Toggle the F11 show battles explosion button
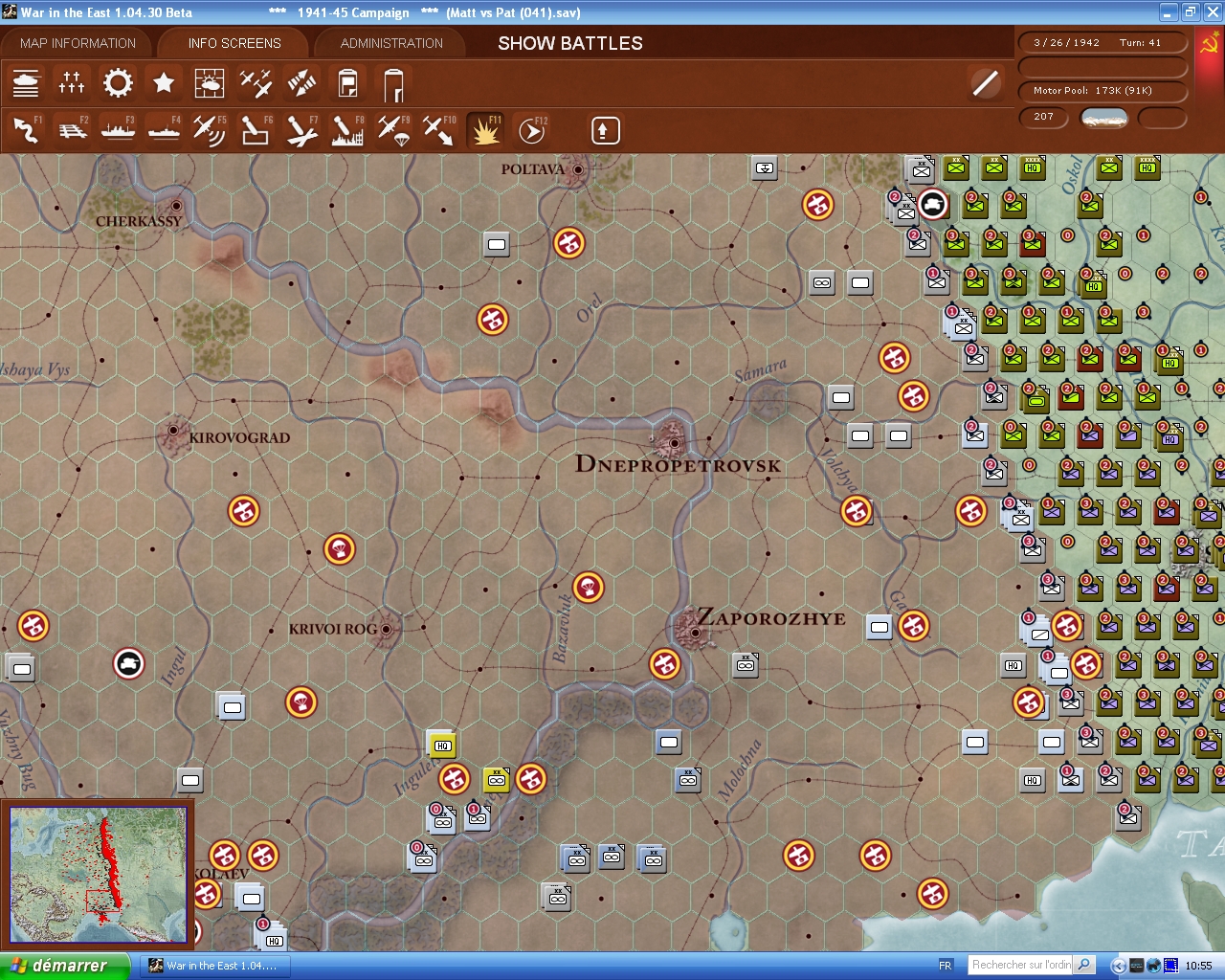This screenshot has width=1225, height=980. tap(485, 130)
